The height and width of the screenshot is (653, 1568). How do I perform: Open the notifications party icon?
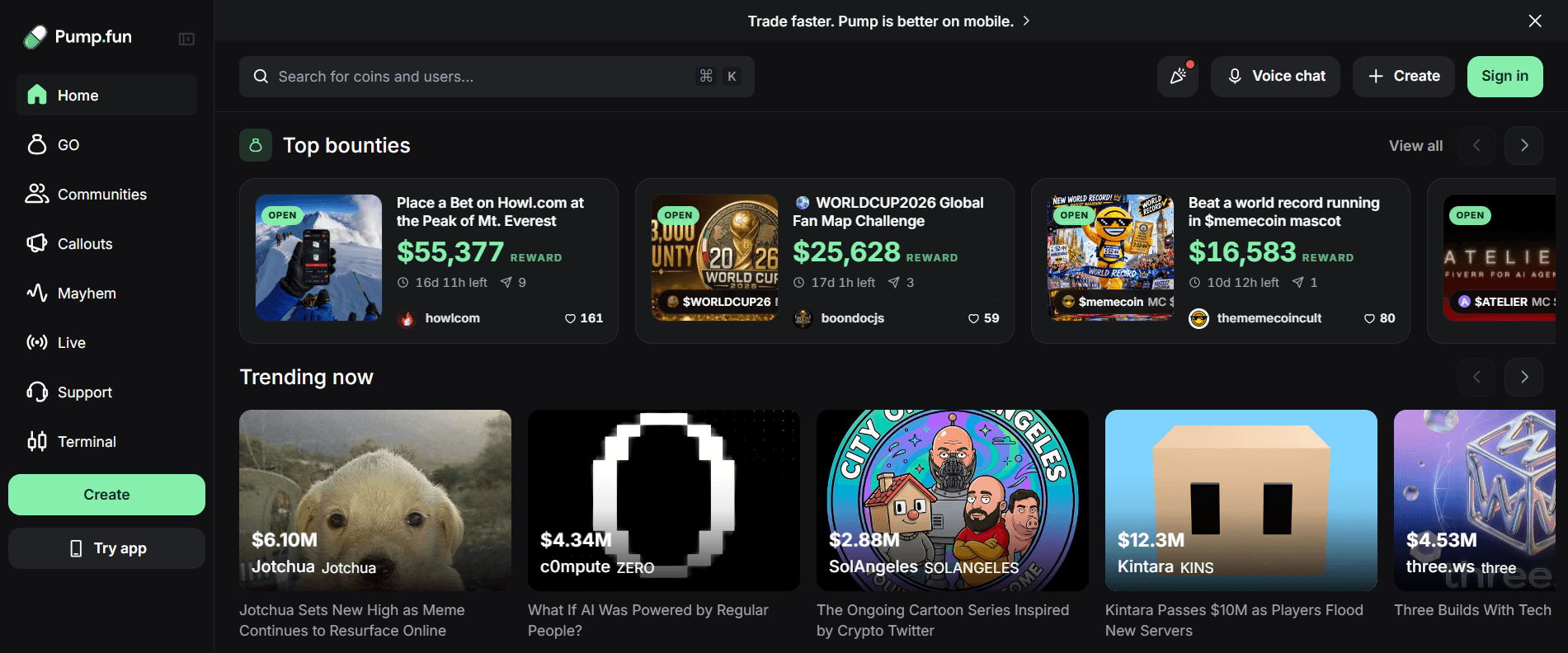click(1178, 77)
